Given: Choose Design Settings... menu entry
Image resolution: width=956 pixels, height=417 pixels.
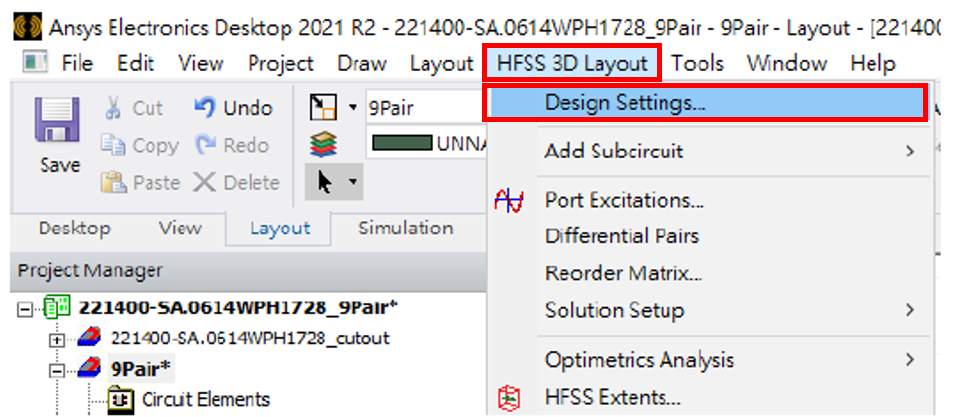Looking at the screenshot, I should (707, 103).
